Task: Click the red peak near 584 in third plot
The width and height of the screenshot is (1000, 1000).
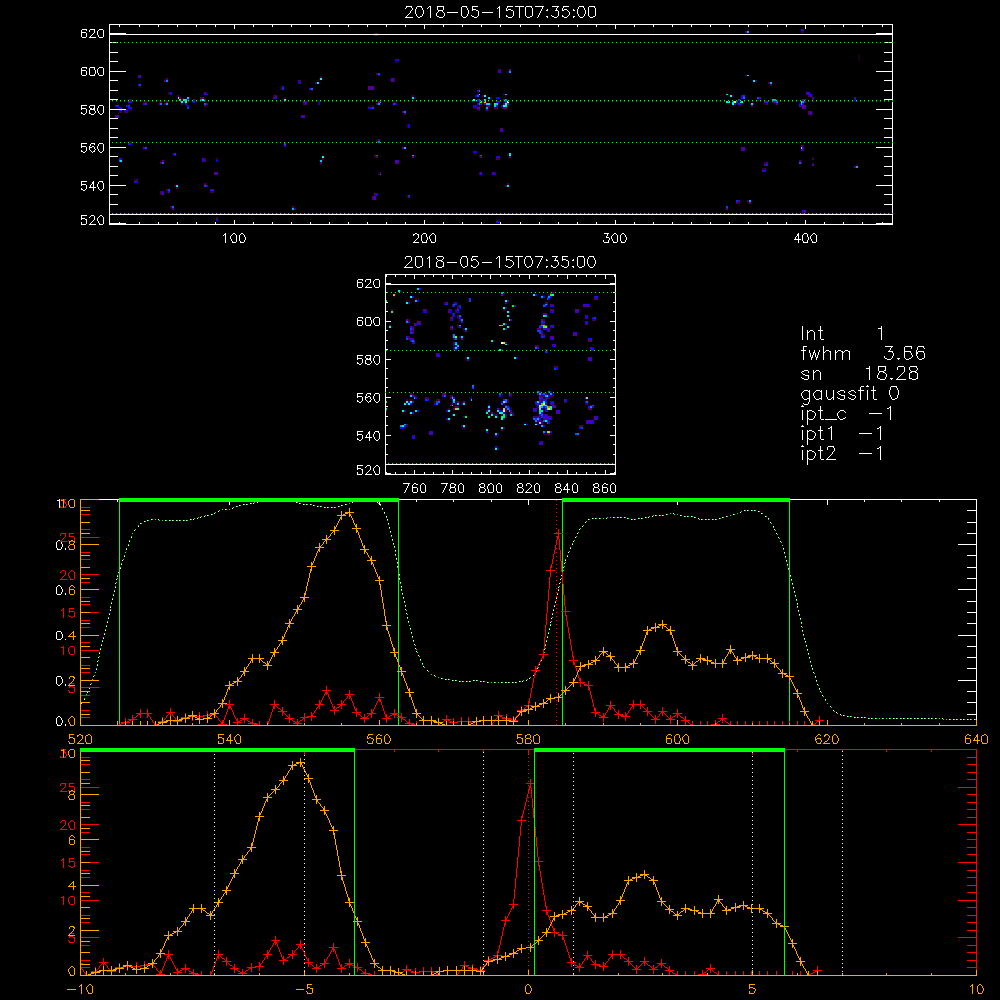Action: tap(559, 533)
